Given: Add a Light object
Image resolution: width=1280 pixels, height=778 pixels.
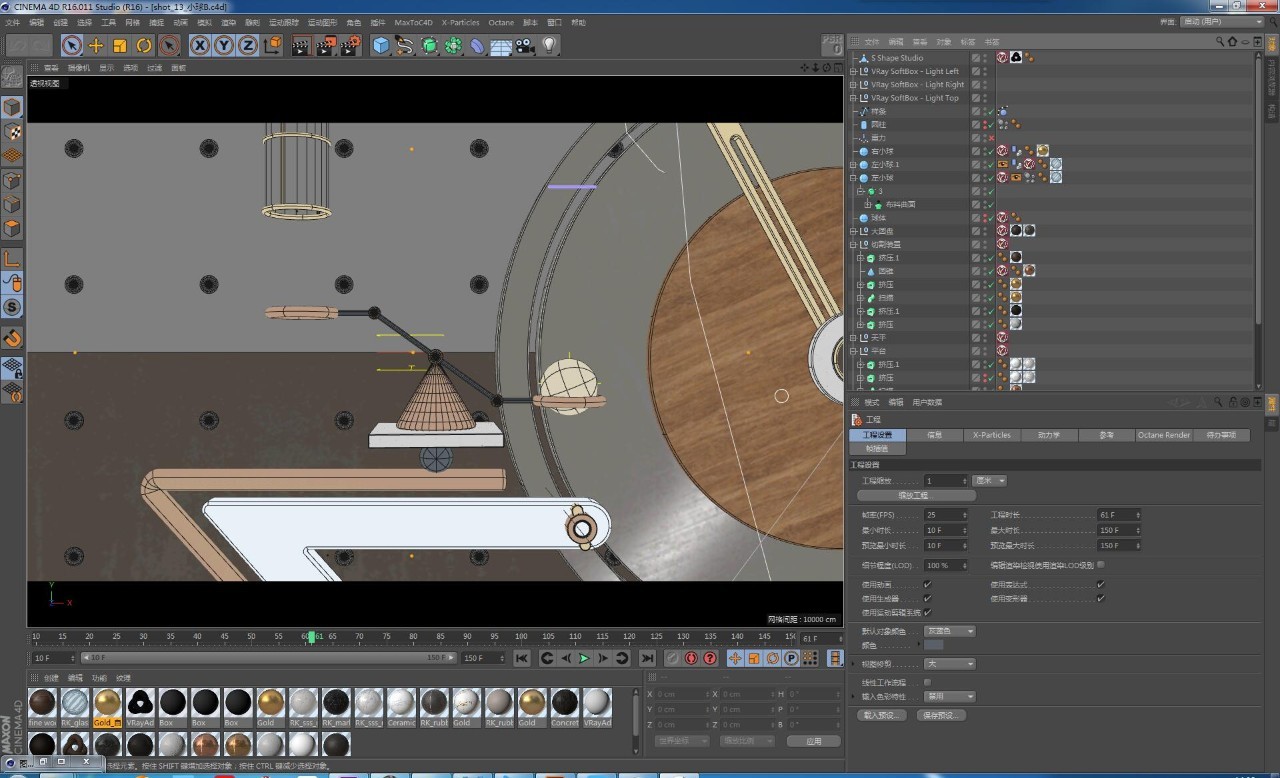Looking at the screenshot, I should pos(549,45).
